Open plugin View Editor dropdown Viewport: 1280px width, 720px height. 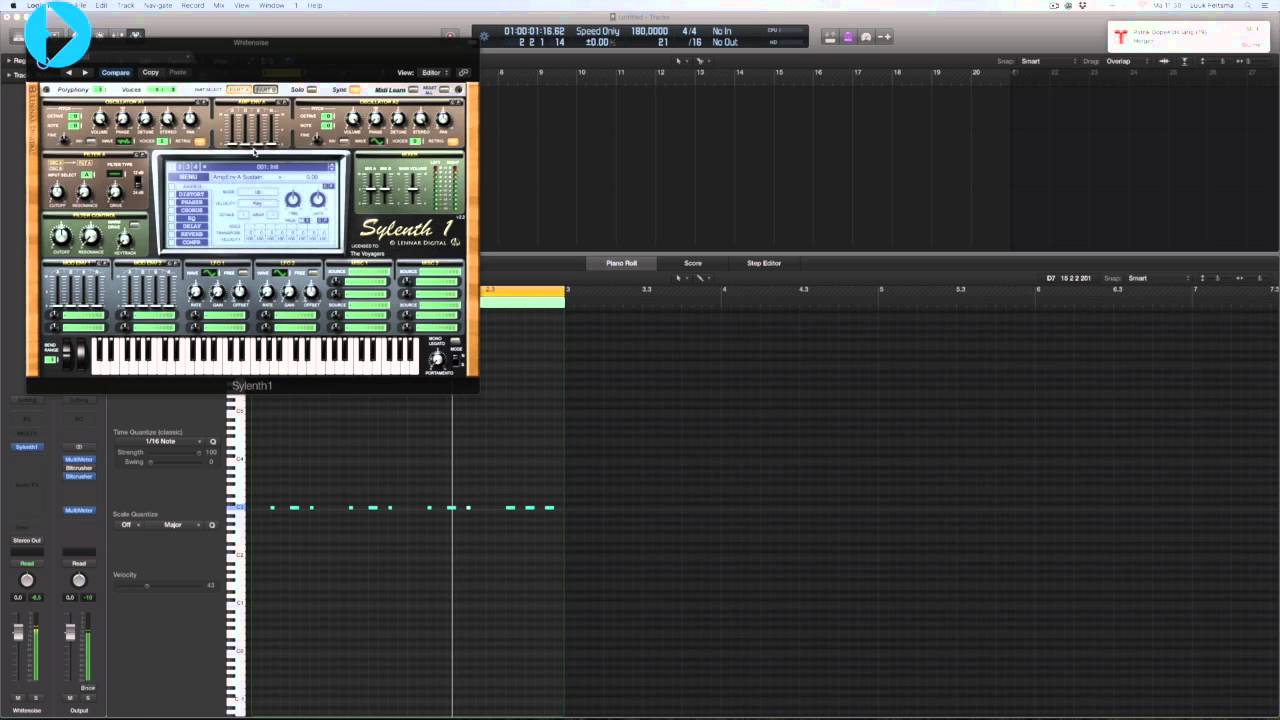(x=434, y=72)
